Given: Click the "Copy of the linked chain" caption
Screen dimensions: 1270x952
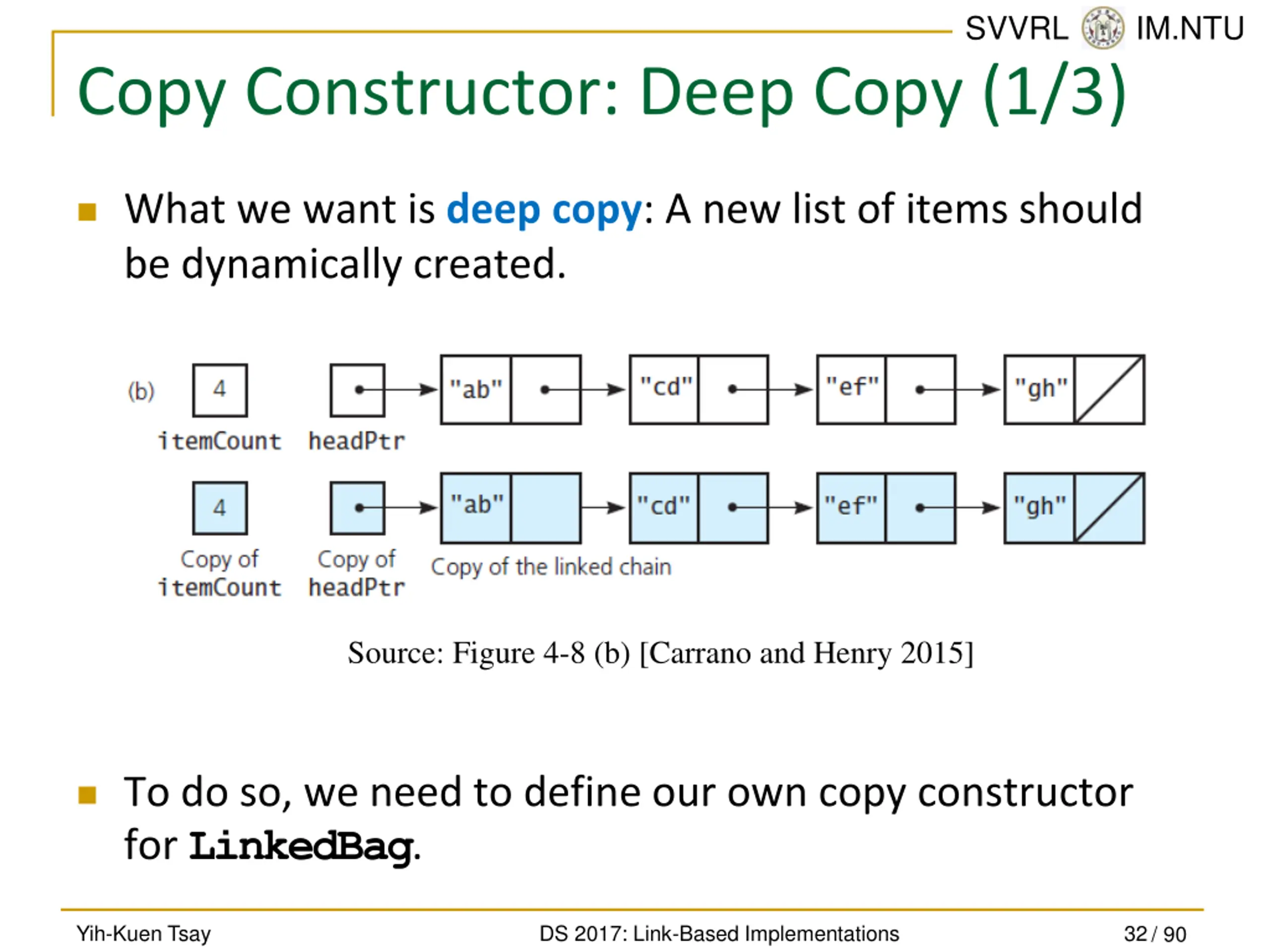Looking at the screenshot, I should coord(551,567).
